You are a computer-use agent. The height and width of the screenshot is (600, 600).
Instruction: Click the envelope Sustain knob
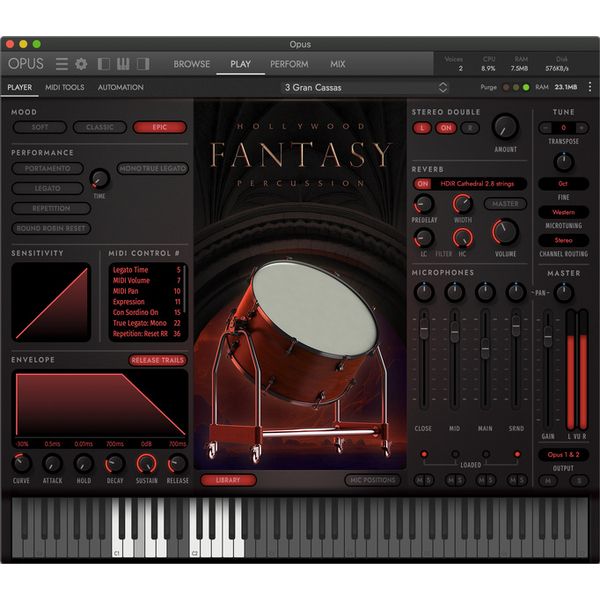[147, 463]
